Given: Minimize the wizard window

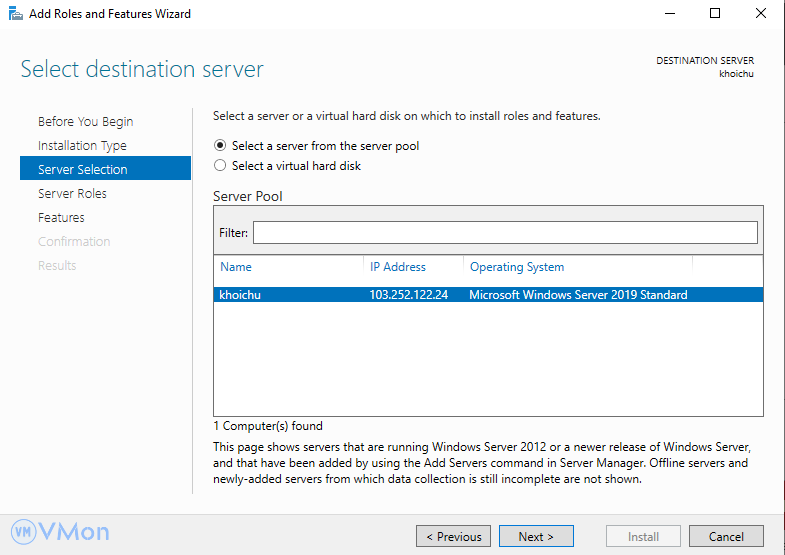Looking at the screenshot, I should 671,14.
